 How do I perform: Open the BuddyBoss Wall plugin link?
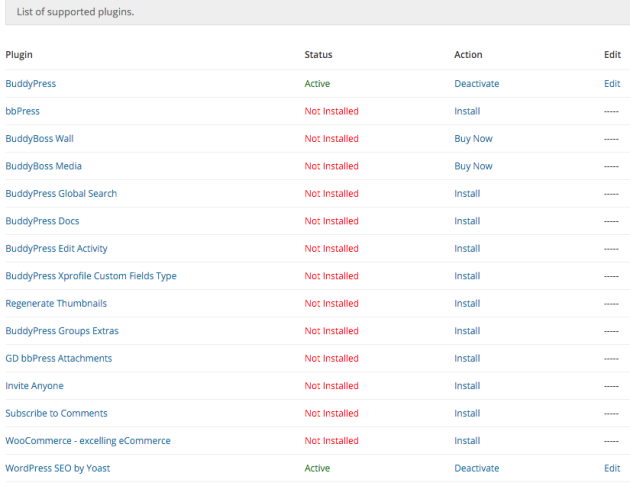point(39,139)
